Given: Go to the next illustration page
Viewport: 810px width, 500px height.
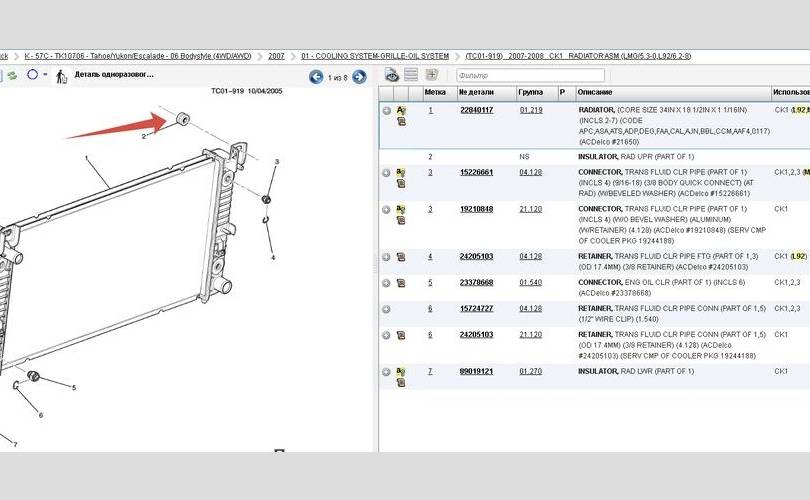Looking at the screenshot, I should [x=359, y=77].
